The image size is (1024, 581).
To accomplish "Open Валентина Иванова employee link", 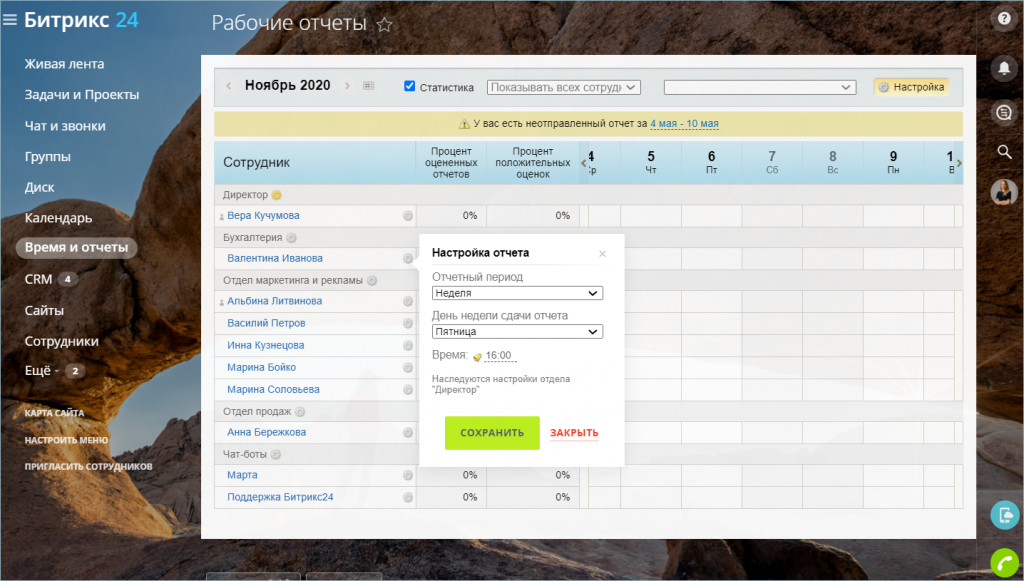I will coord(275,259).
